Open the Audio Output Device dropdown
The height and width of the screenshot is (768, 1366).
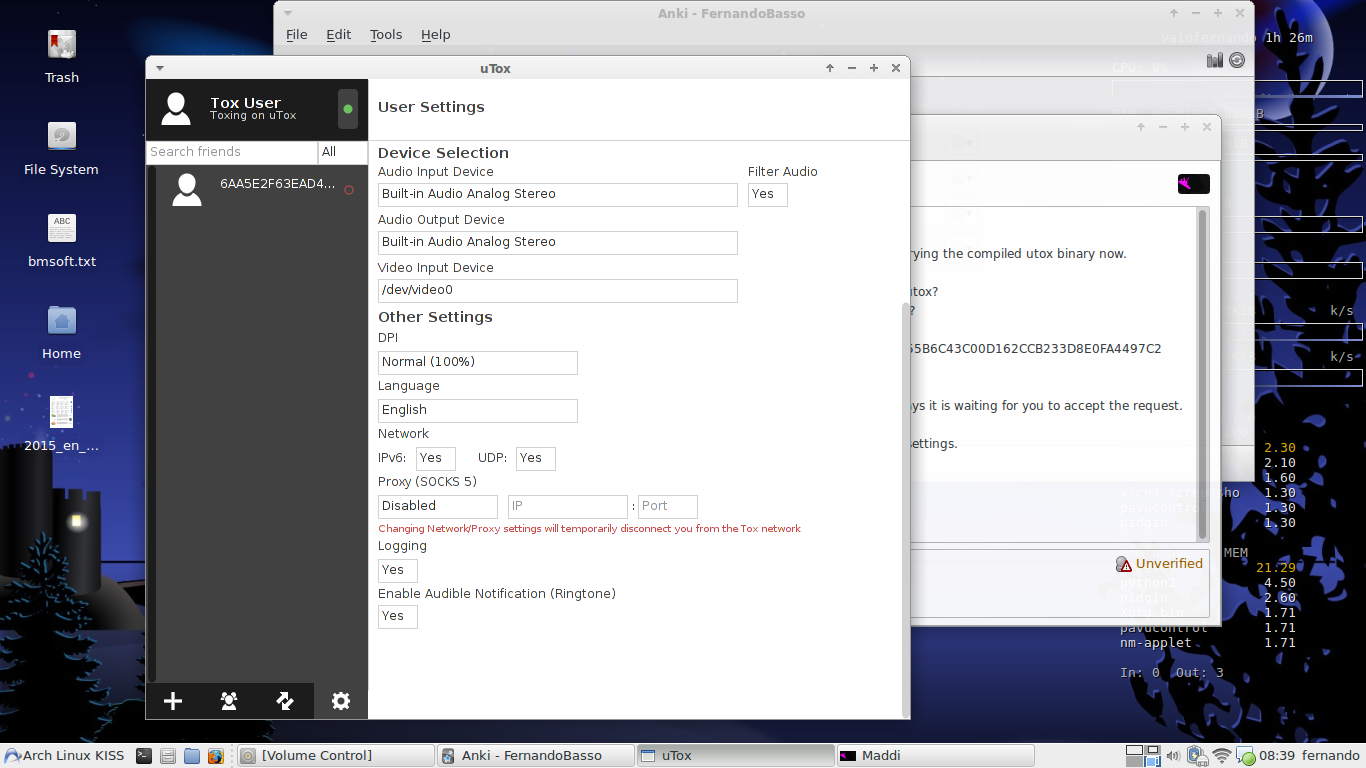558,242
